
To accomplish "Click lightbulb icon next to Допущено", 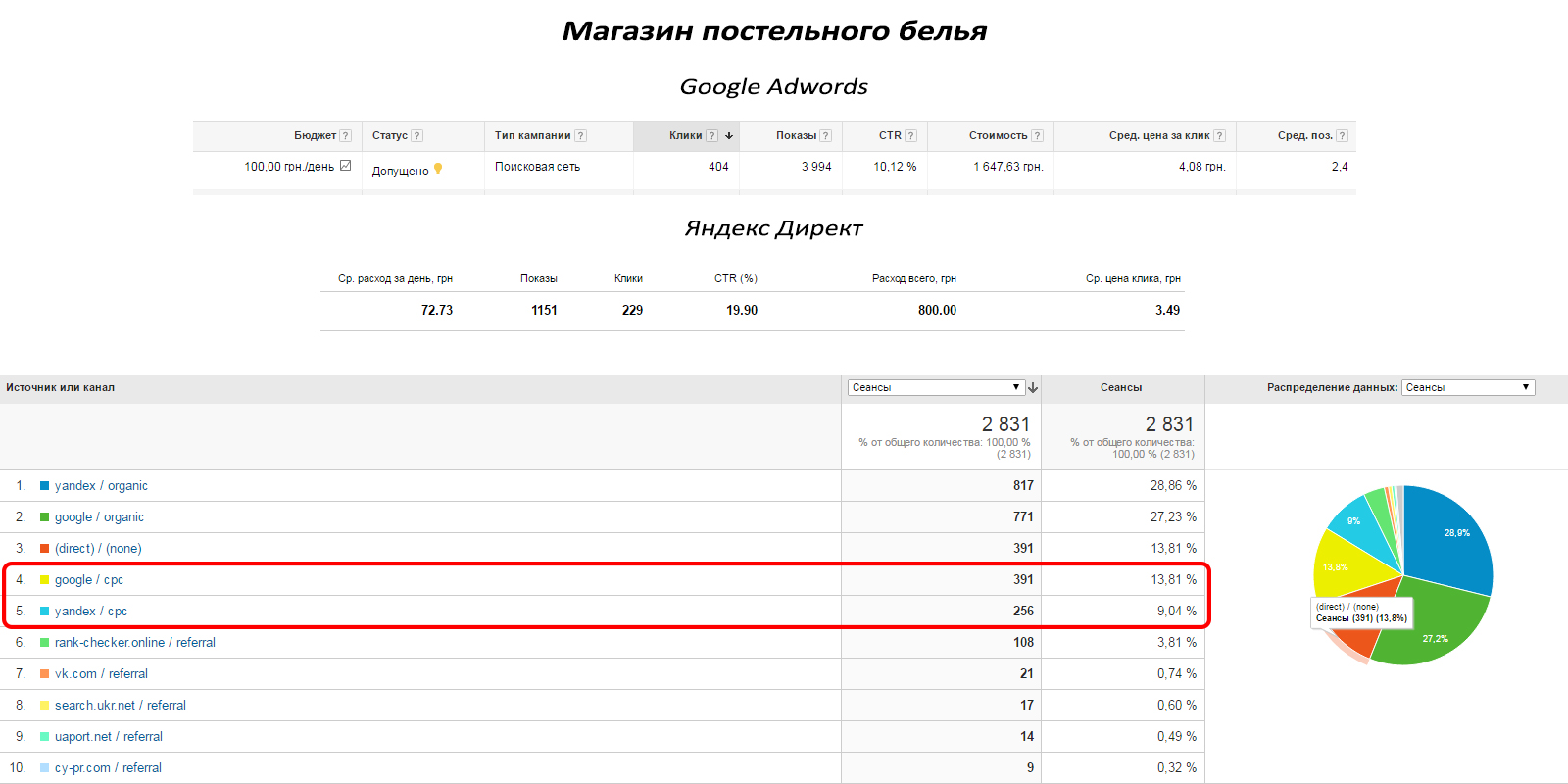I will tap(437, 169).
